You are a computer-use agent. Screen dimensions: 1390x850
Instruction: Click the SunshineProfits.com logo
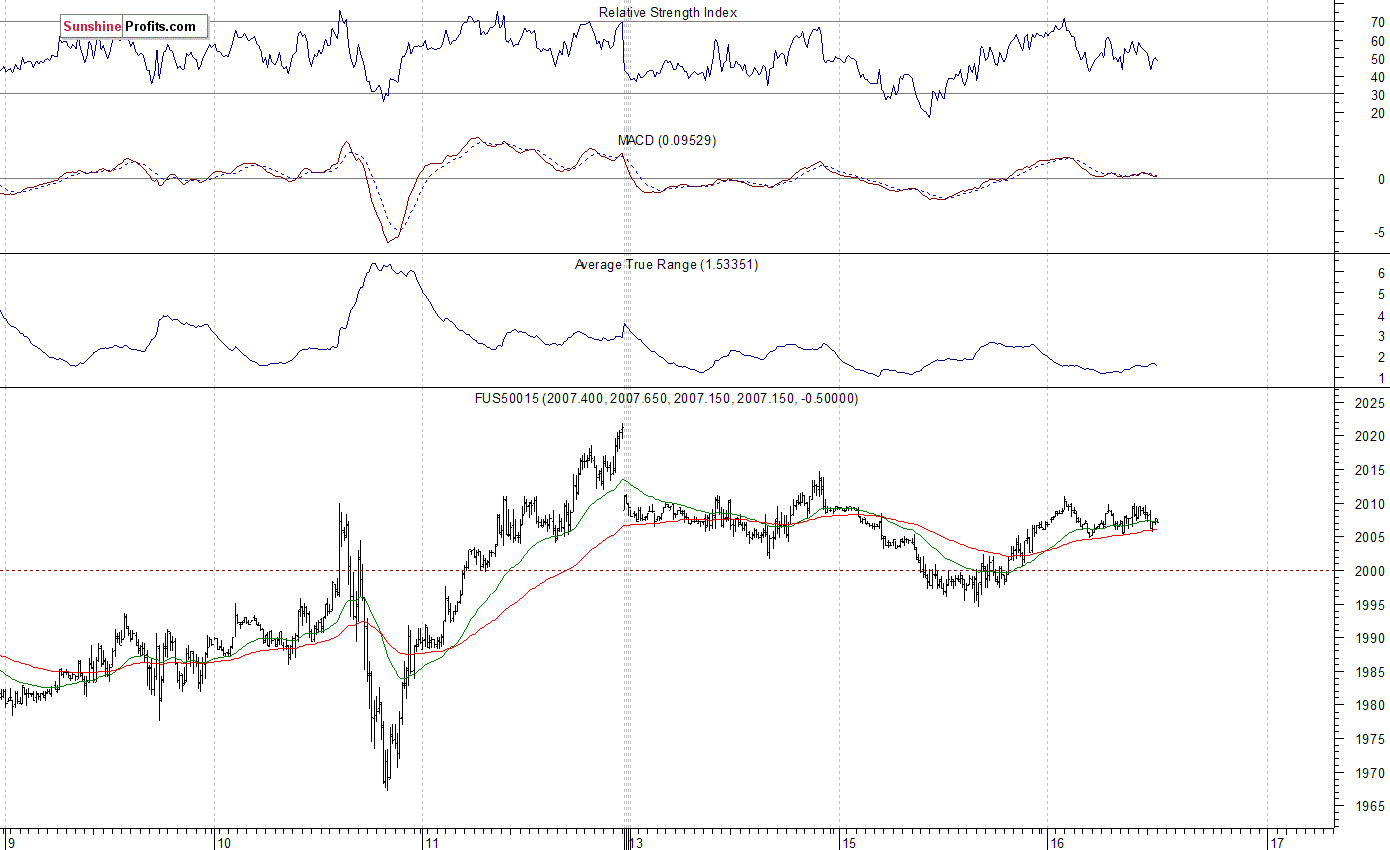click(133, 26)
